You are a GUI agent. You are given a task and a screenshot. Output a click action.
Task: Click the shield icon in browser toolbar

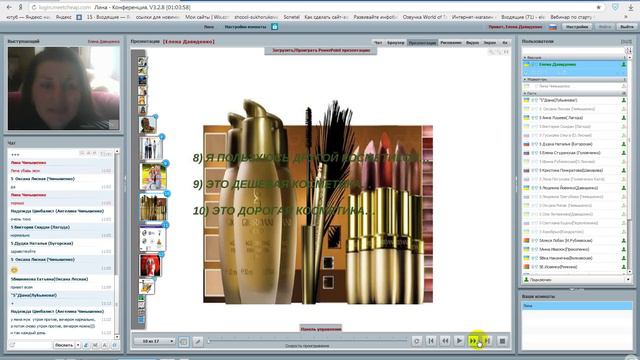pos(615,7)
